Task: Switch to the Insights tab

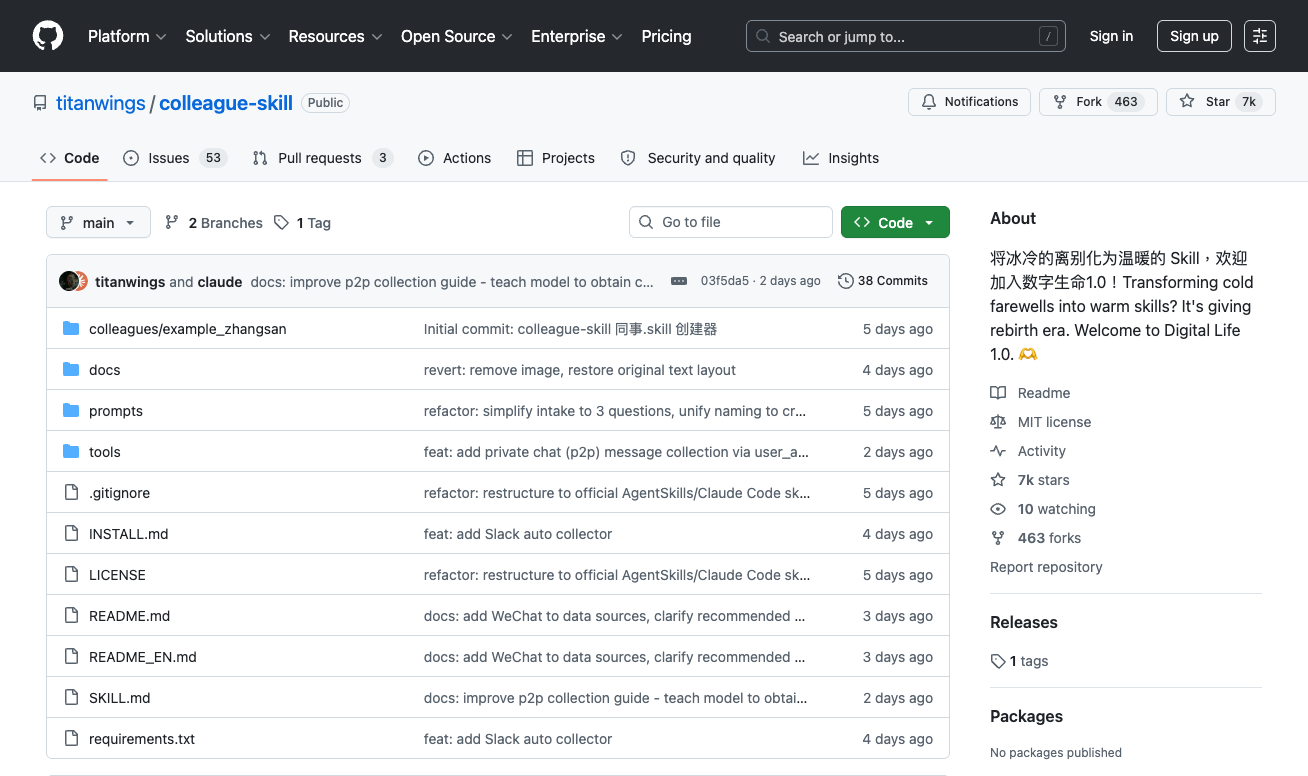Action: 840,158
